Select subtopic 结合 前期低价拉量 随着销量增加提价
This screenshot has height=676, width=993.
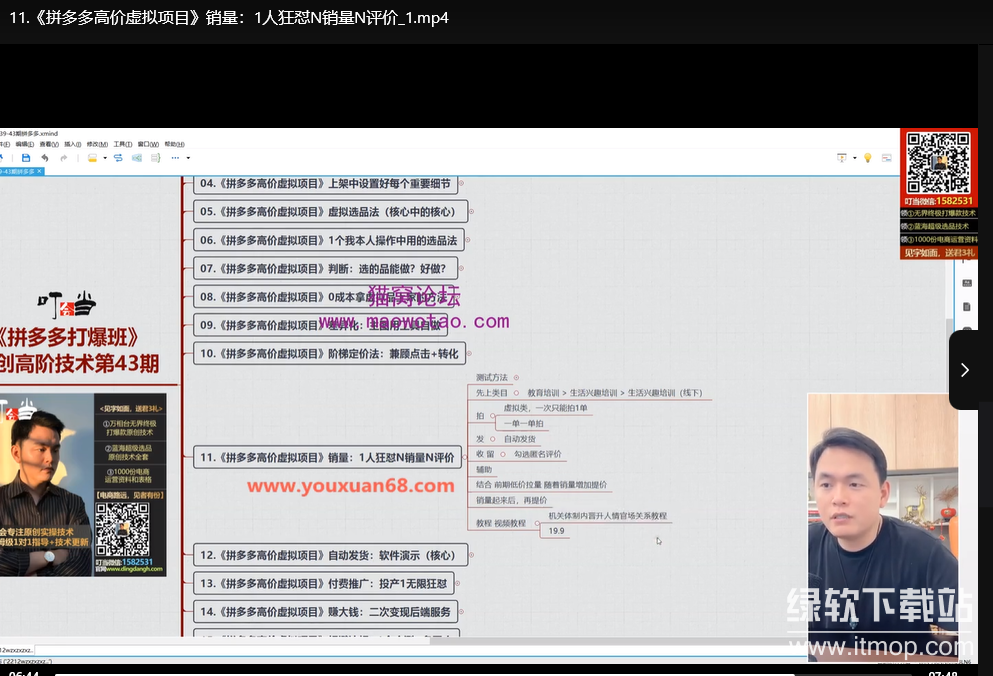(541, 485)
